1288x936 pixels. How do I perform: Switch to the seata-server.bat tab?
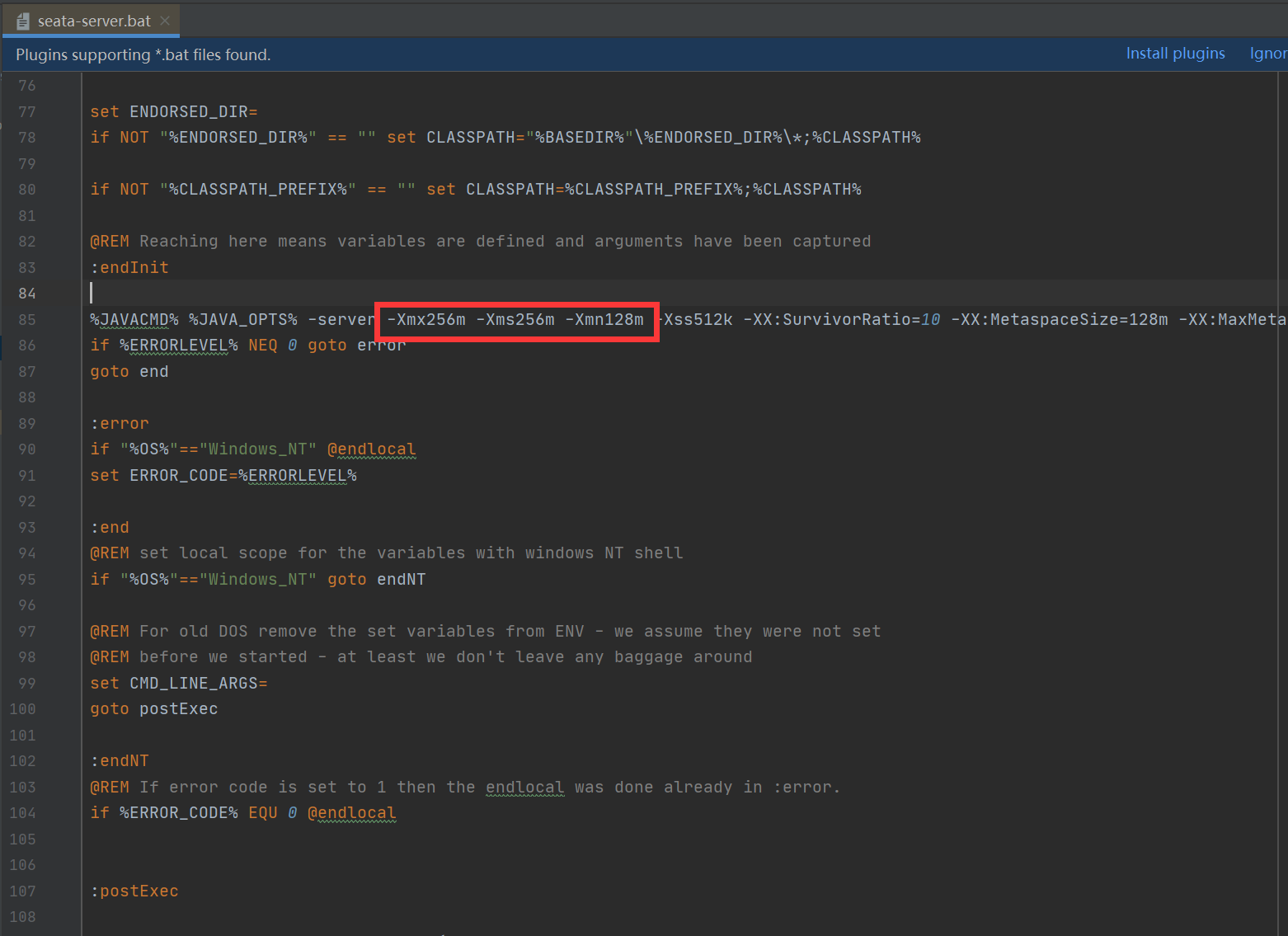[94, 21]
